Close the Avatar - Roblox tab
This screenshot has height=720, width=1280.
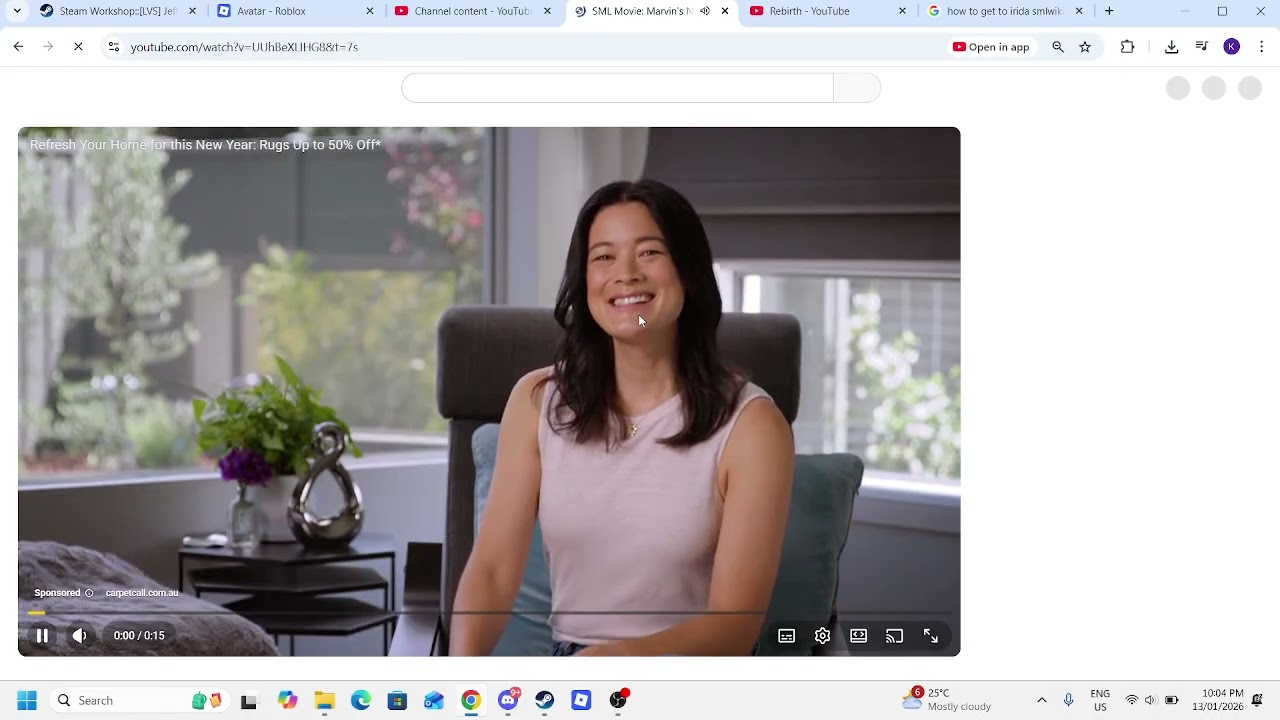(370, 11)
